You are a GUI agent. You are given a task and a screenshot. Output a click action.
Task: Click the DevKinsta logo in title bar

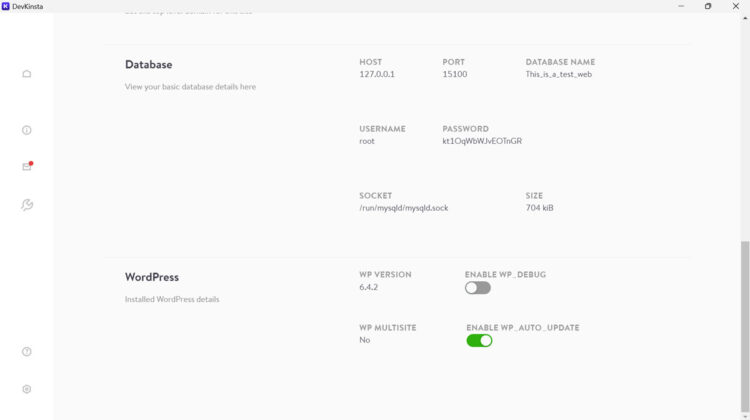pyautogui.click(x=6, y=6)
